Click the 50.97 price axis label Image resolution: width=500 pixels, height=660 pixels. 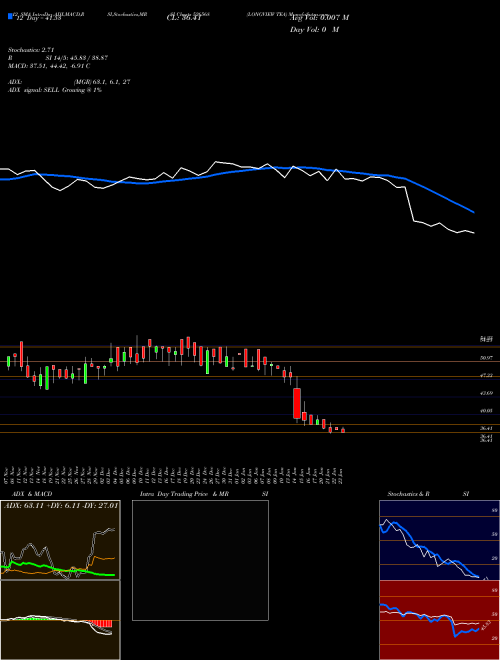tap(487, 358)
